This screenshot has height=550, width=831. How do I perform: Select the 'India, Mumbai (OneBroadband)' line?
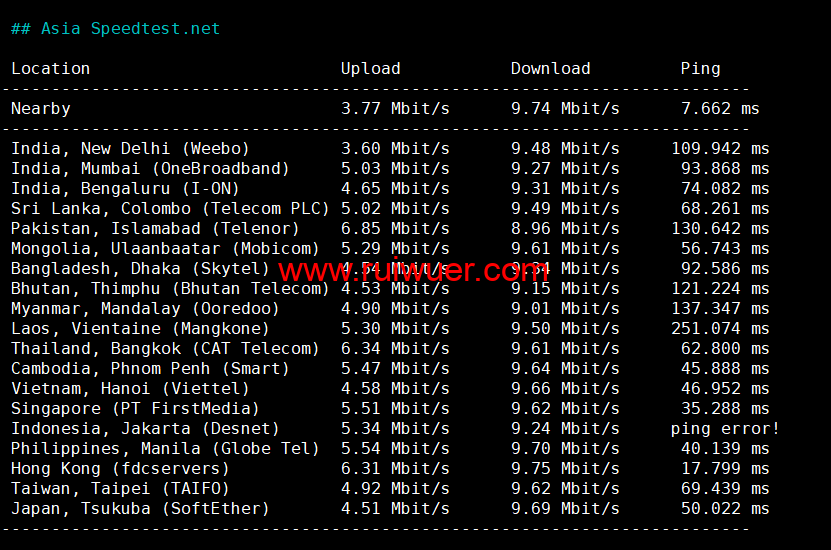pos(150,168)
